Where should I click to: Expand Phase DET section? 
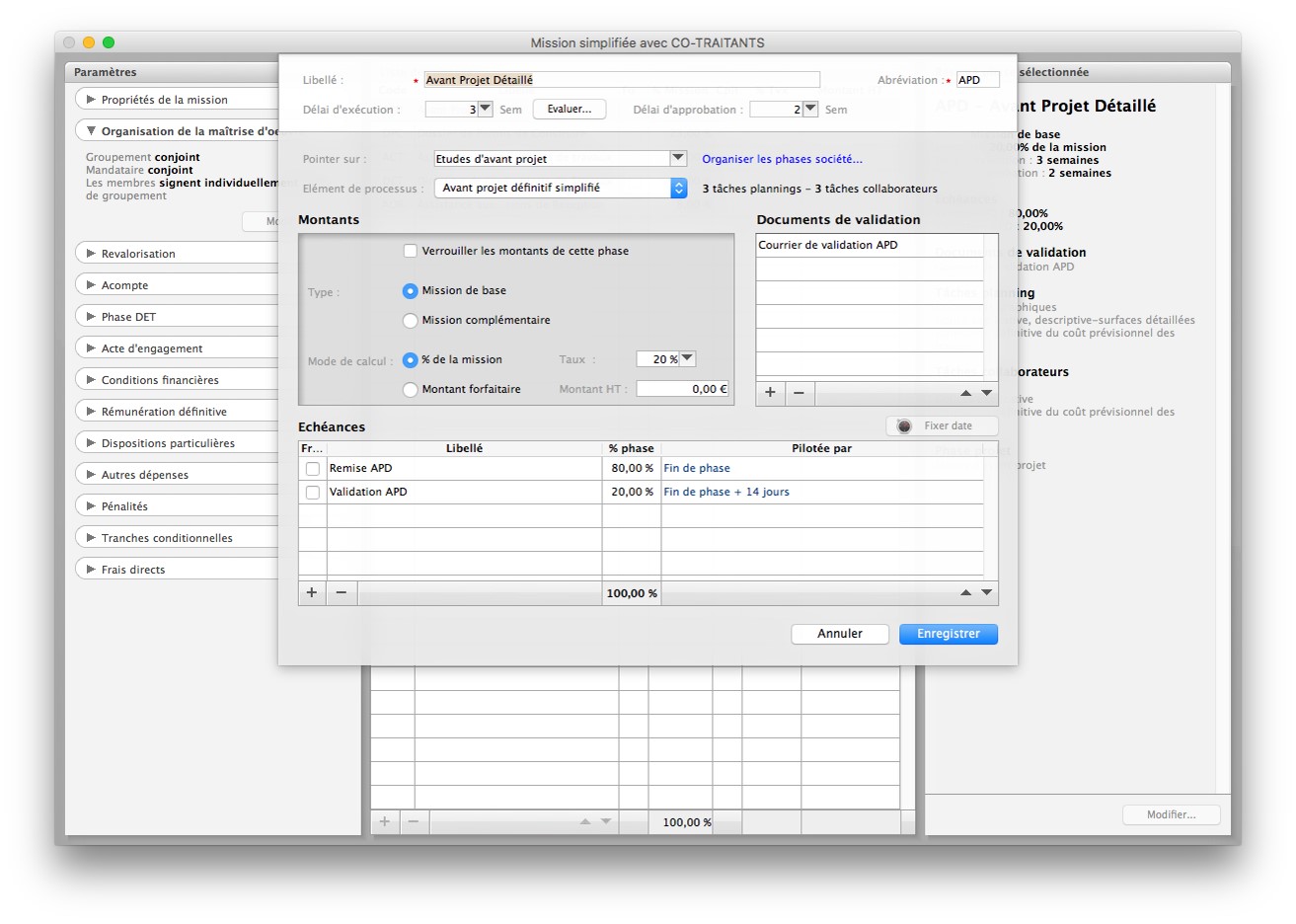tap(91, 317)
